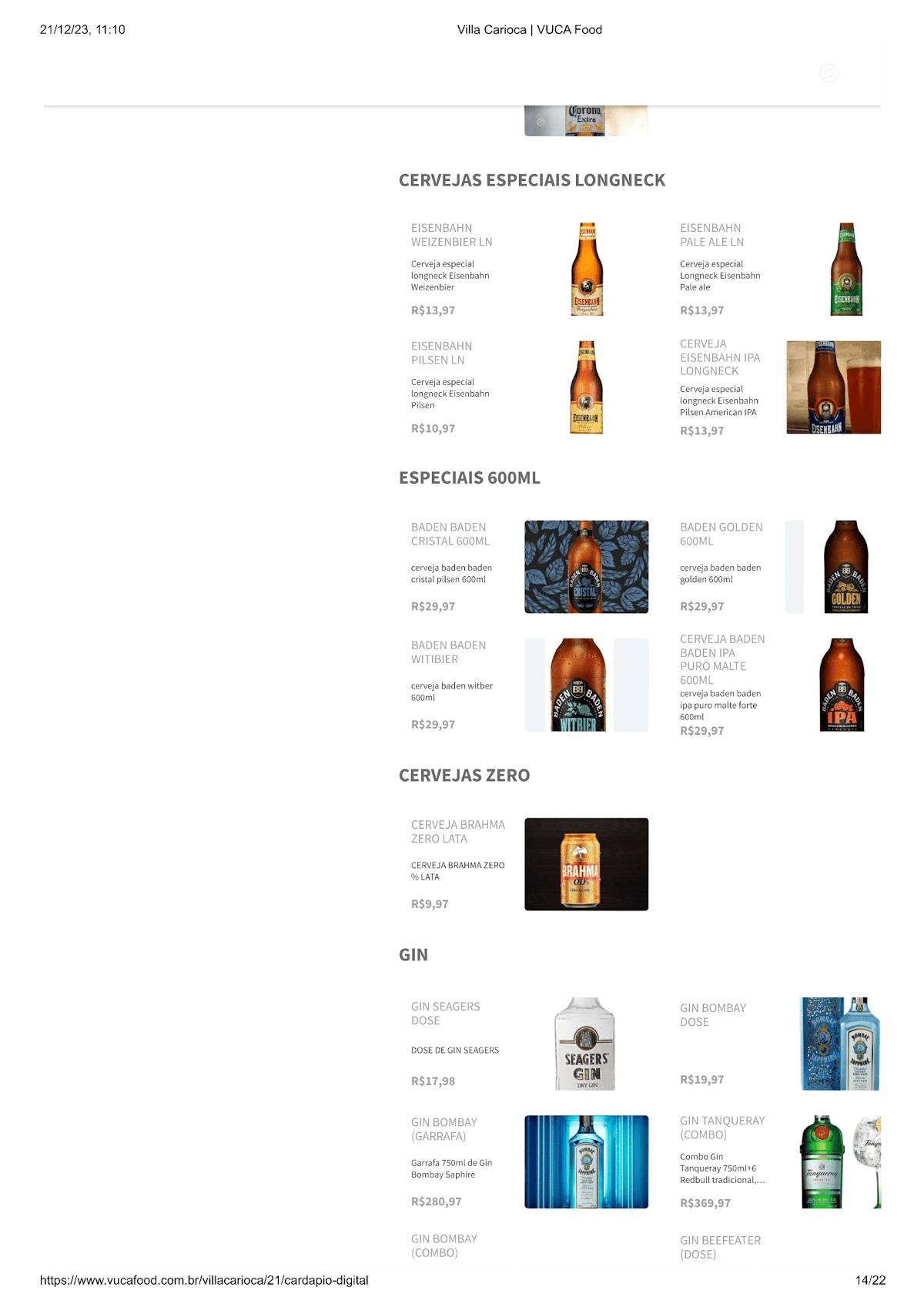The image size is (924, 1307).
Task: Open the GIN BOMBAY (COMBO) item title
Action: pos(444,1245)
